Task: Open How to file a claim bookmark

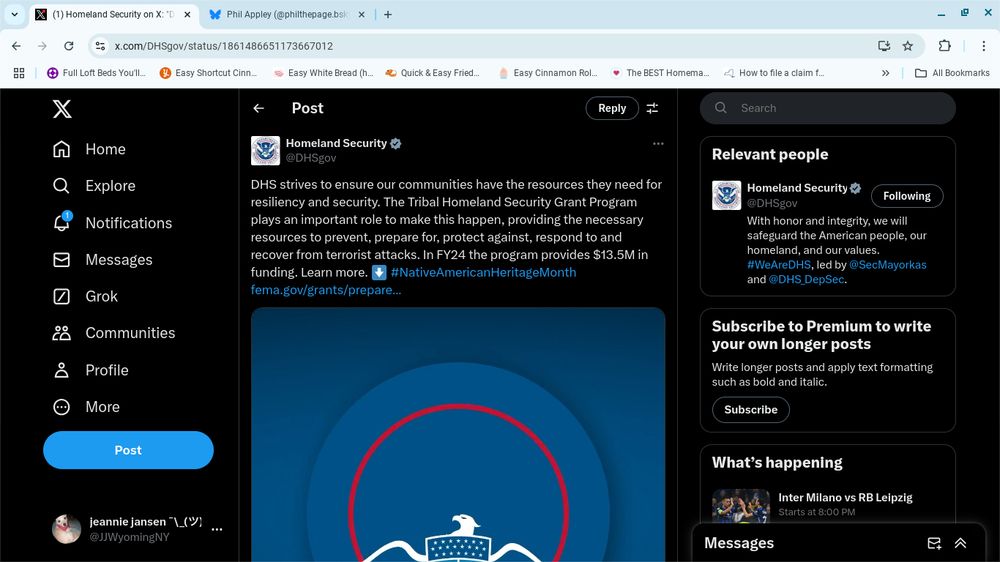Action: tap(774, 73)
